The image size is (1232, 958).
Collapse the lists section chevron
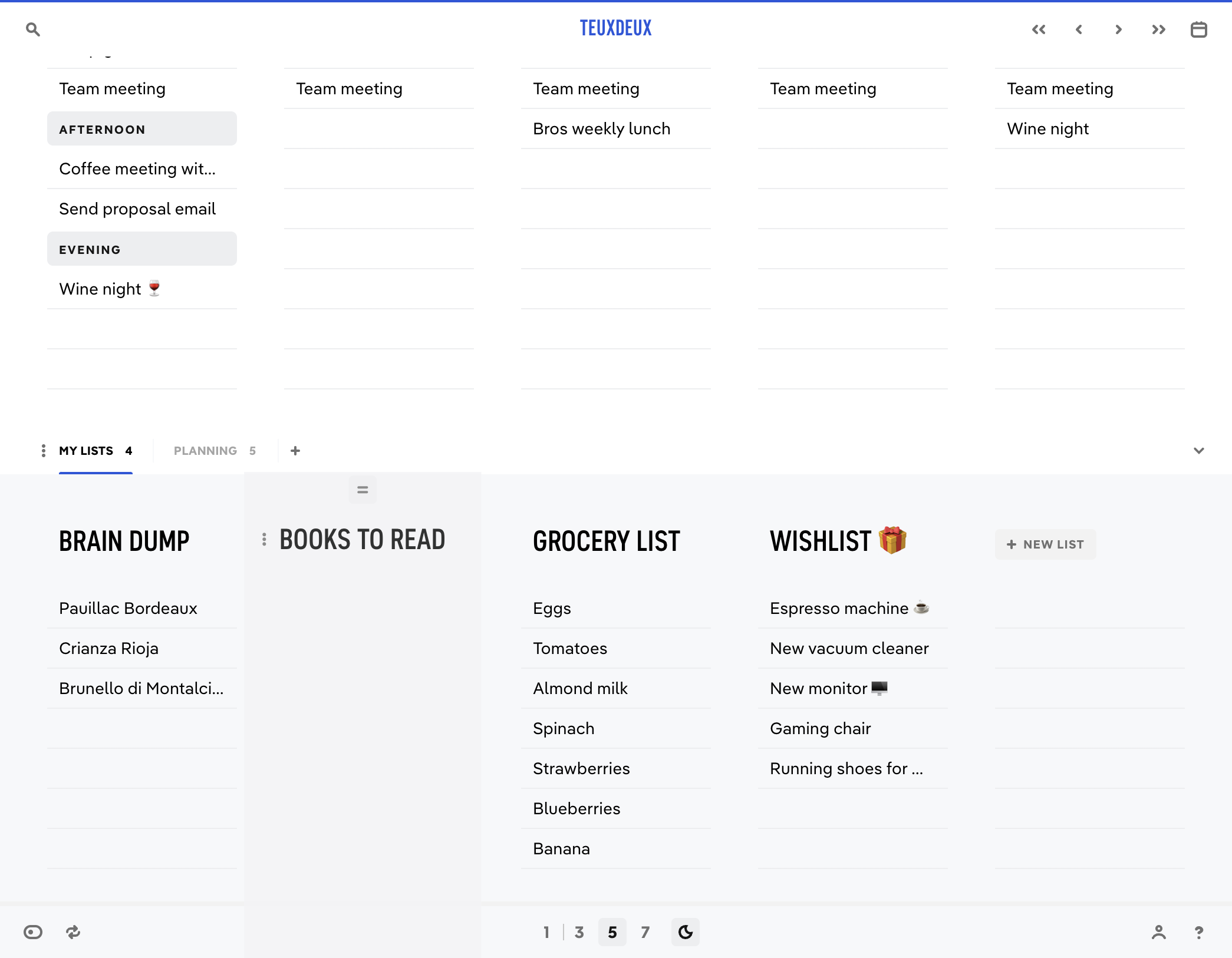pos(1199,451)
